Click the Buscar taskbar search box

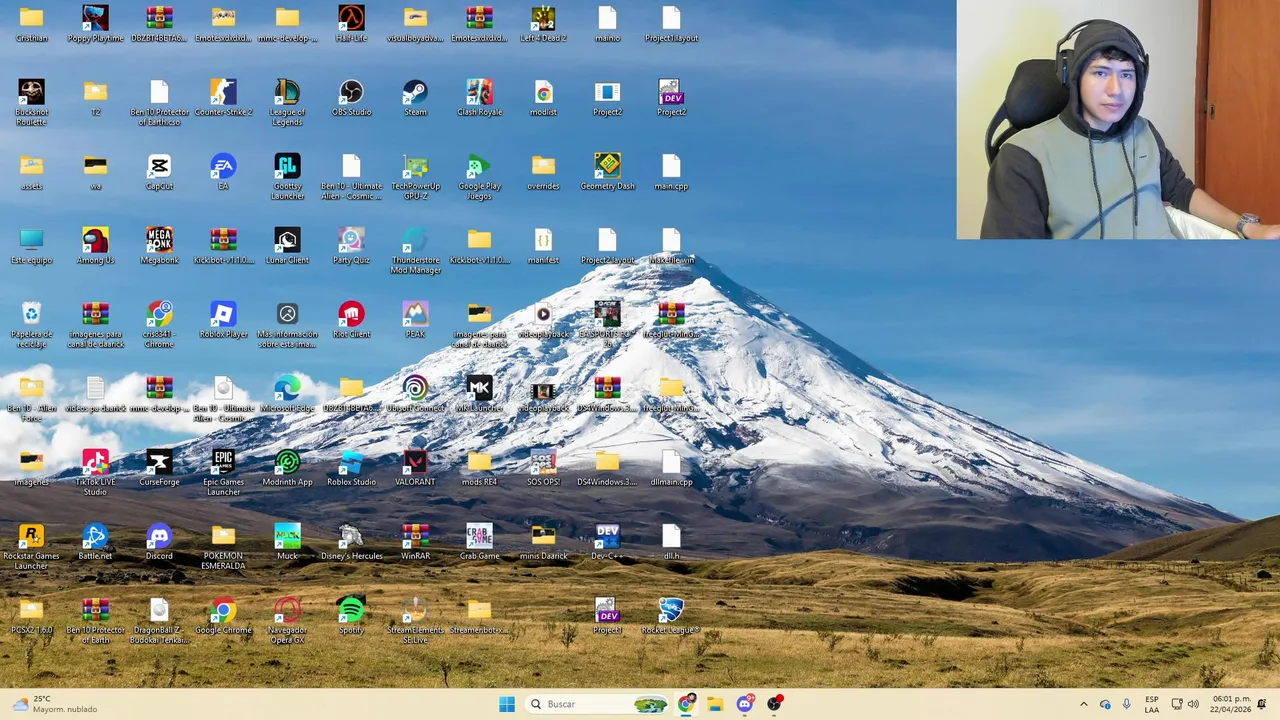coord(598,704)
